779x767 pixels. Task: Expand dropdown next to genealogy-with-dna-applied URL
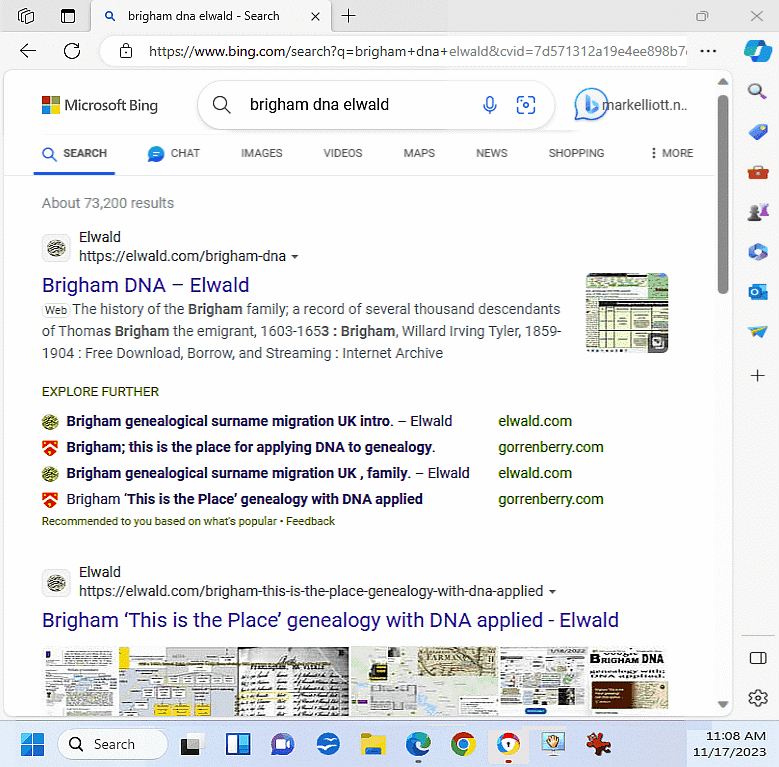click(552, 592)
